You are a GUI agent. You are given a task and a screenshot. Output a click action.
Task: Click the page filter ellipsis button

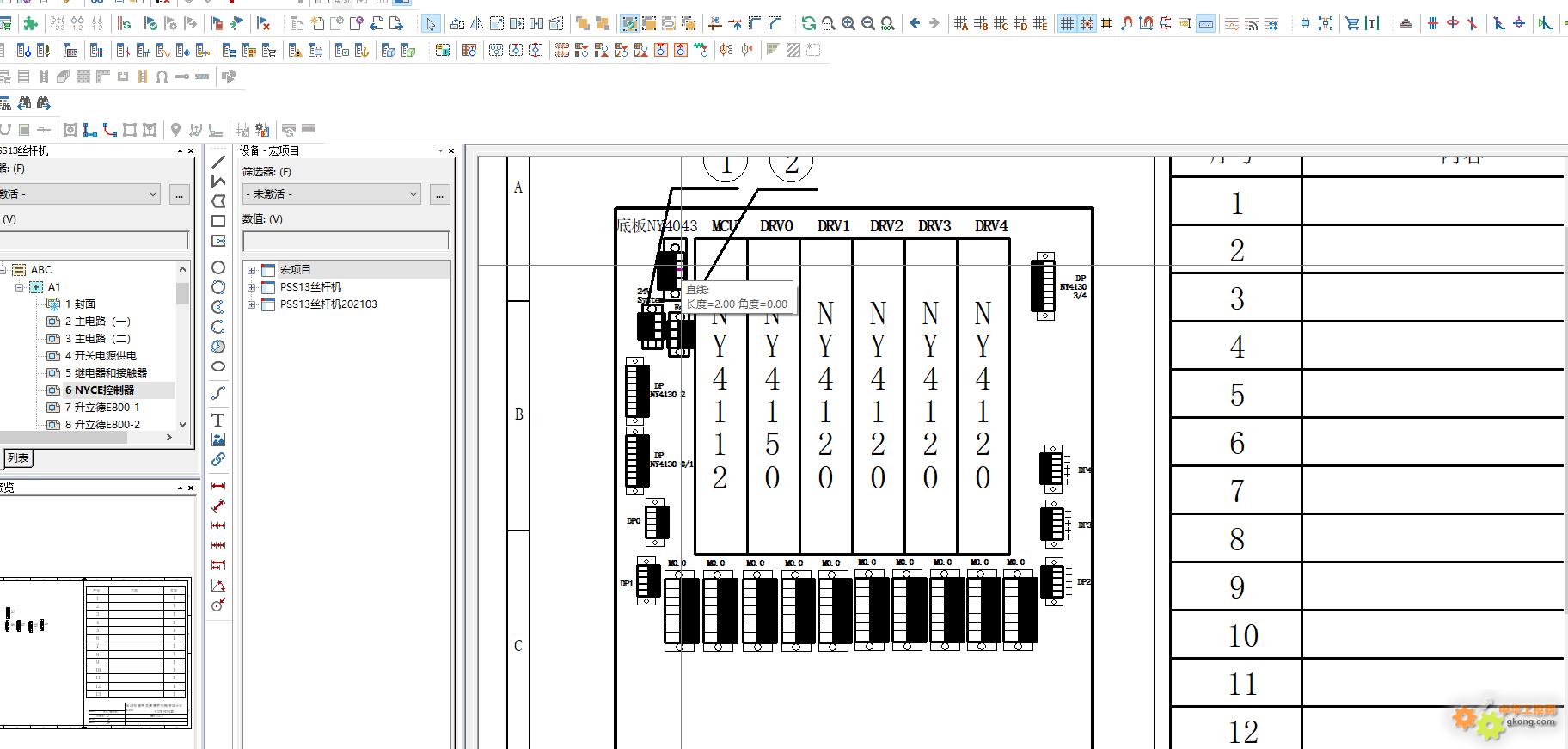click(179, 194)
